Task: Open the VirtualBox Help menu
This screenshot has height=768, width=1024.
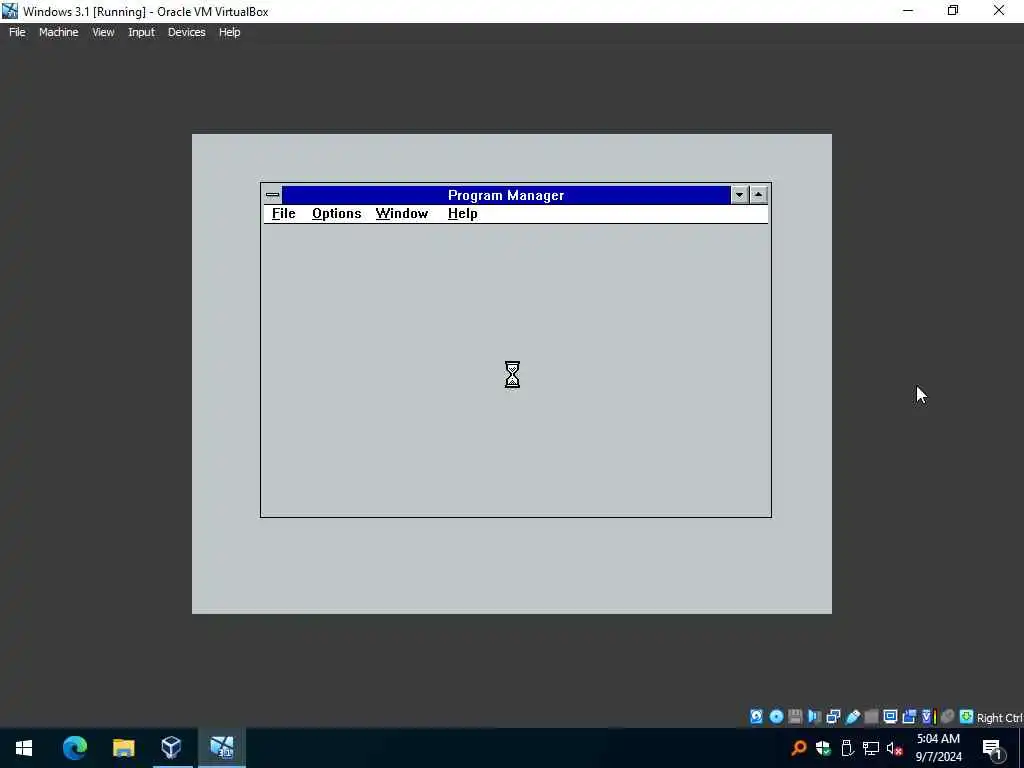Action: coord(229,32)
